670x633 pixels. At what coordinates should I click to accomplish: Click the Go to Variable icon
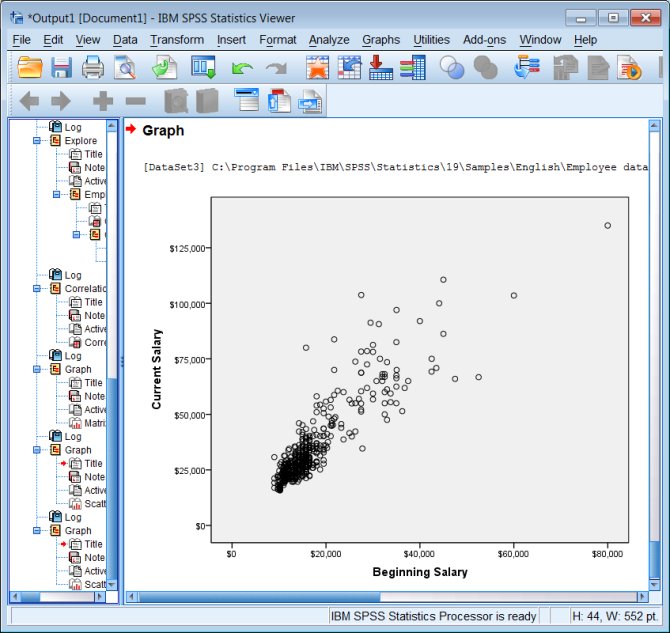tap(381, 68)
